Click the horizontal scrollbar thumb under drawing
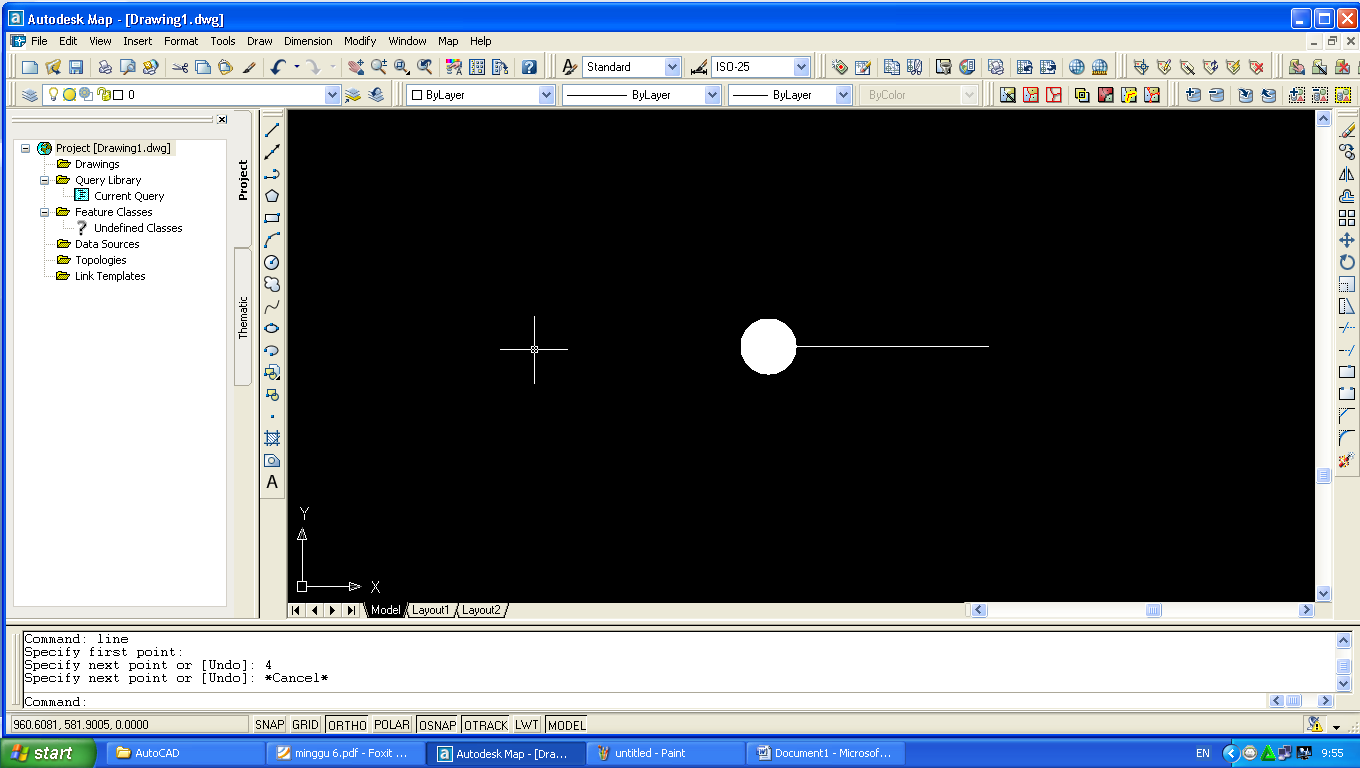Viewport: 1360px width, 768px height. pyautogui.click(x=1153, y=610)
